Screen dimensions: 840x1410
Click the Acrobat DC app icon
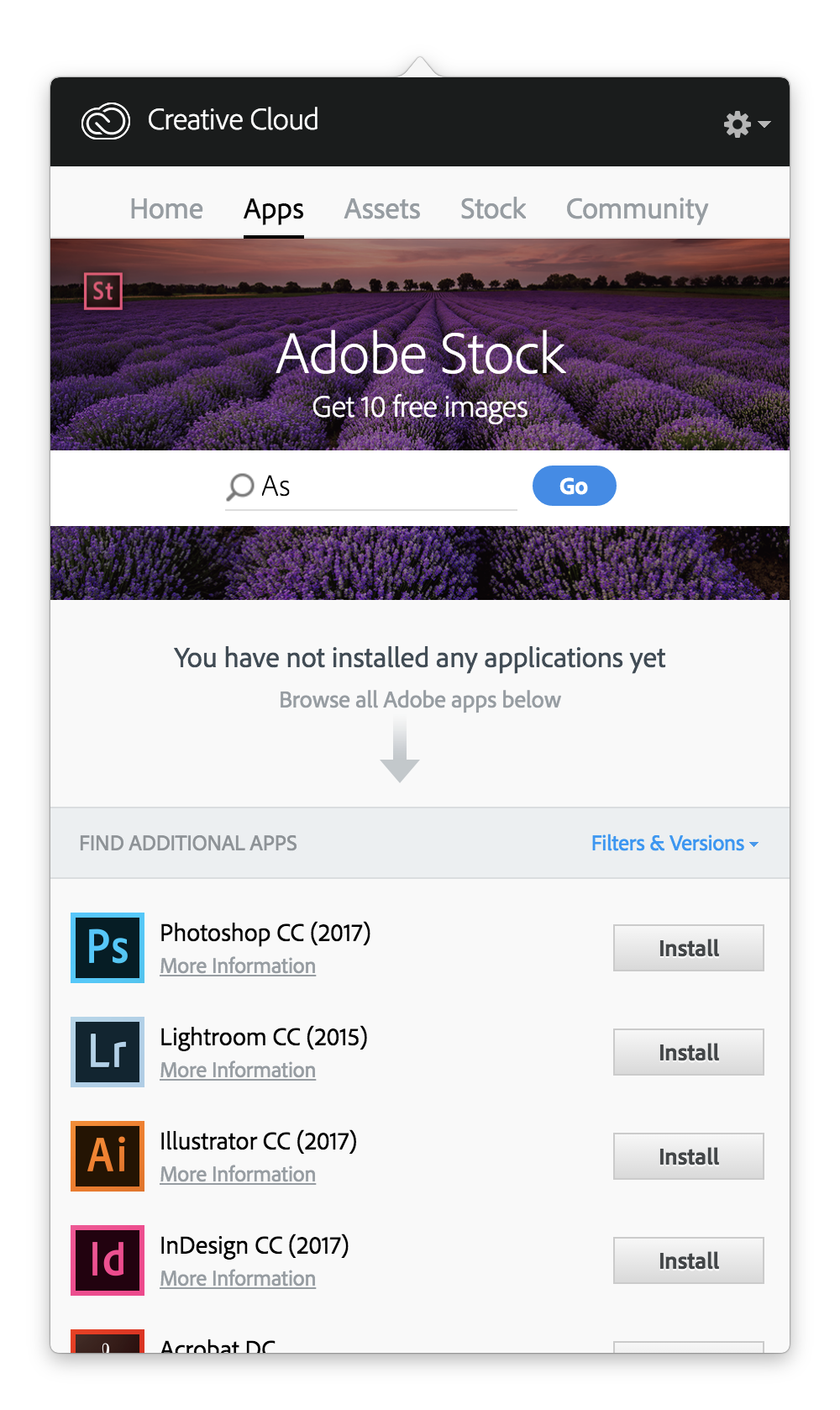108,1341
